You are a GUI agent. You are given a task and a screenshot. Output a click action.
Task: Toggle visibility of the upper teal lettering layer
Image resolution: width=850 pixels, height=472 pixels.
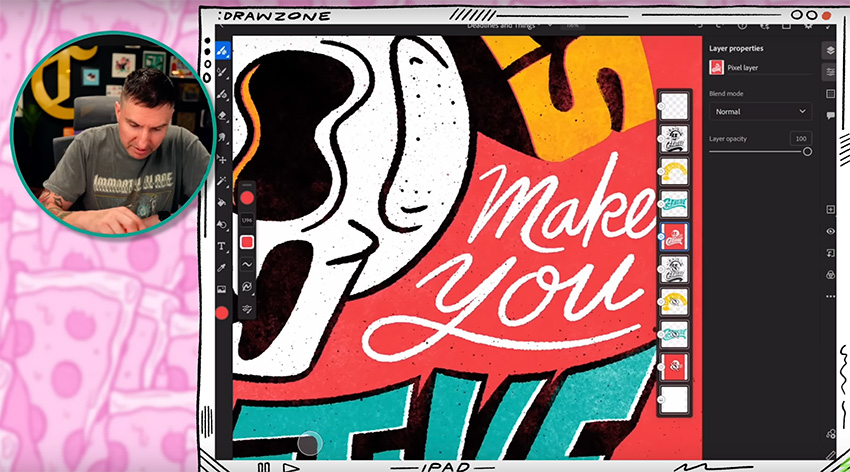point(661,204)
